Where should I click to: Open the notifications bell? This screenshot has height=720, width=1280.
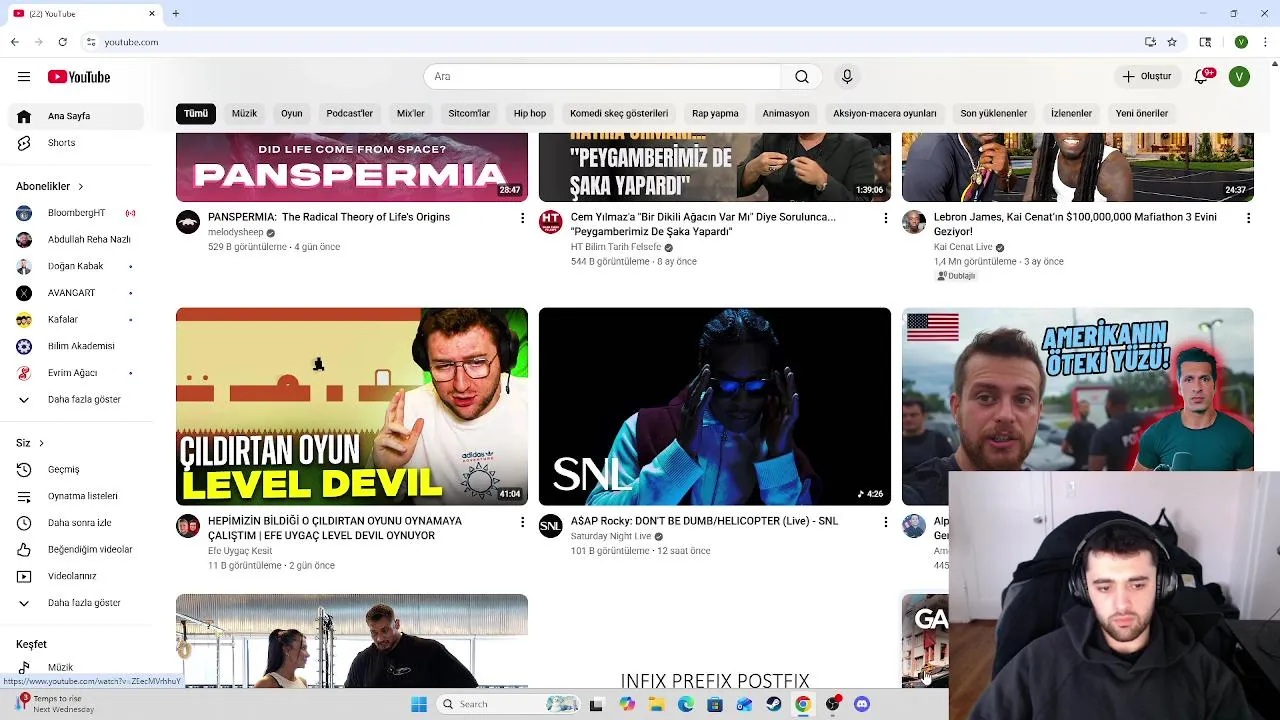click(x=1202, y=77)
